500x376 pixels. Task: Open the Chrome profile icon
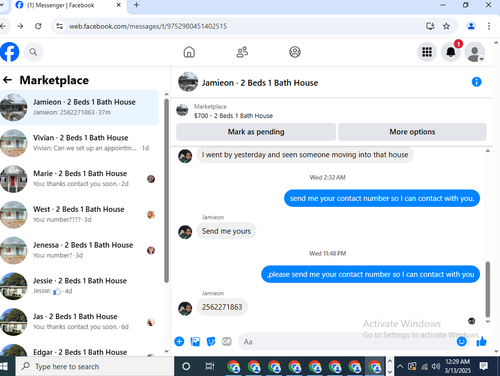click(471, 26)
